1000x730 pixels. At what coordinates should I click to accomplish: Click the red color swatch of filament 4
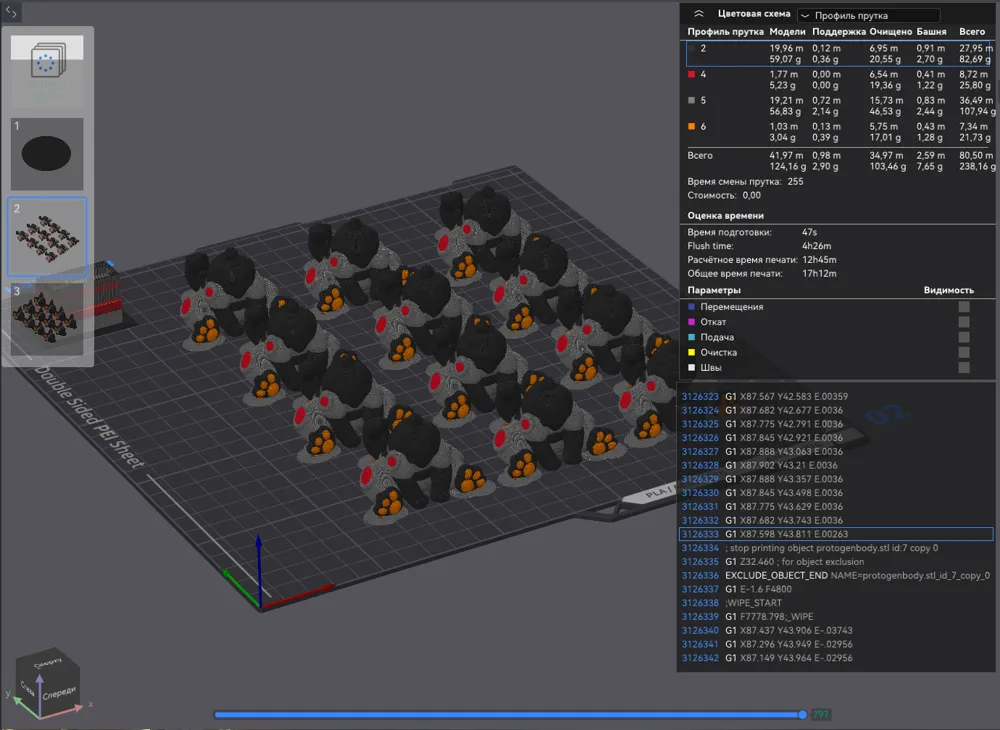tap(691, 75)
